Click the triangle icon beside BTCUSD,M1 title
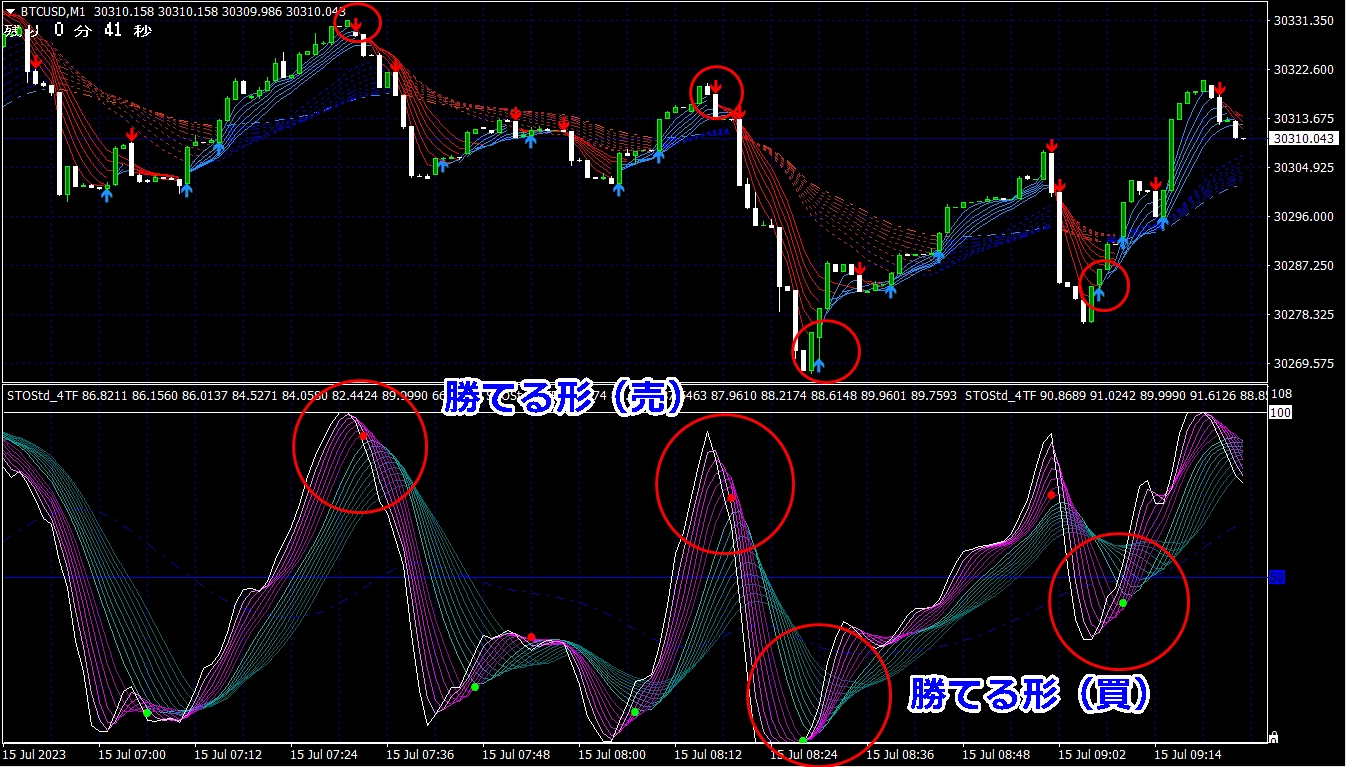 (10, 11)
